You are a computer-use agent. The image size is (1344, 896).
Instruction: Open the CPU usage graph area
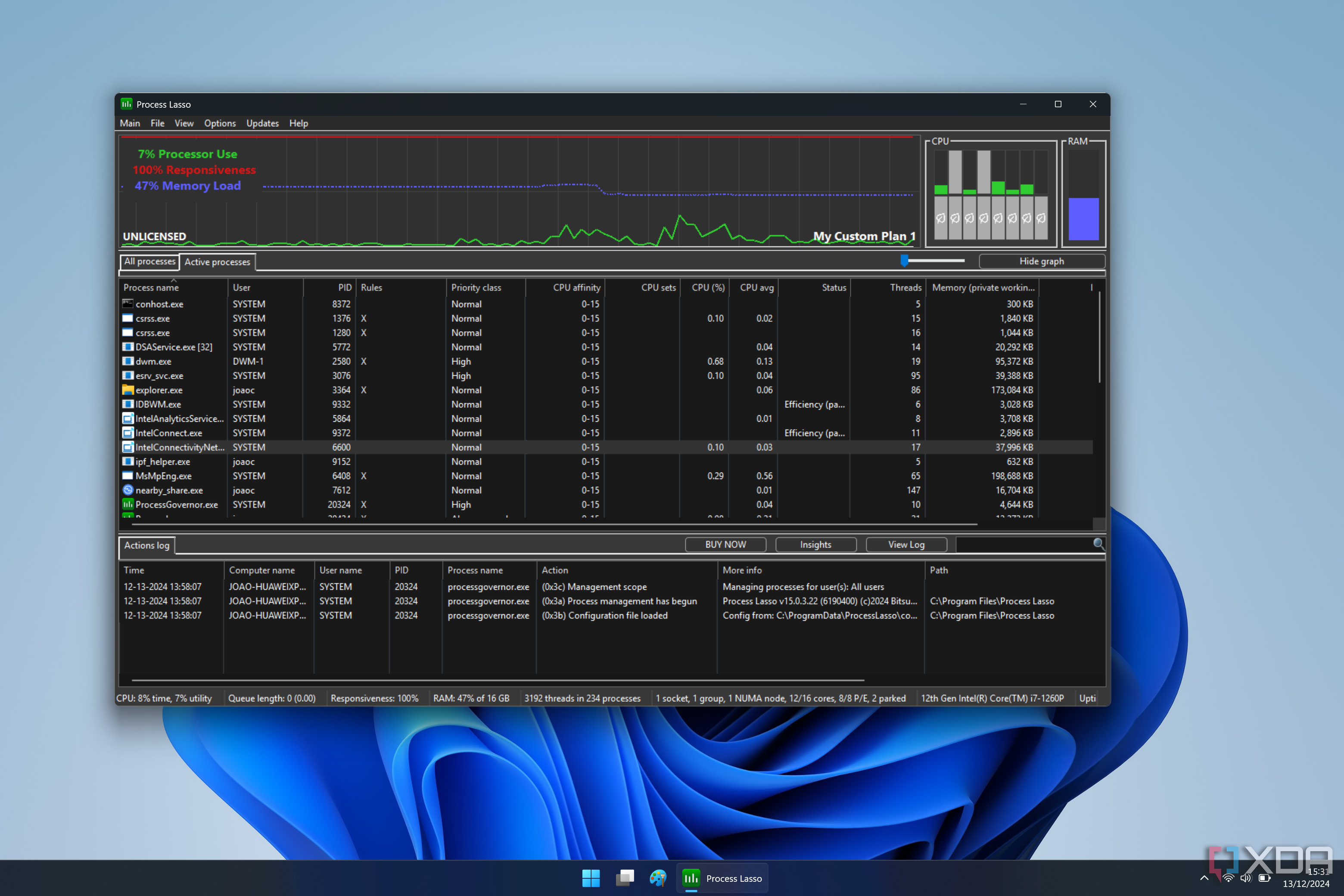click(520, 190)
